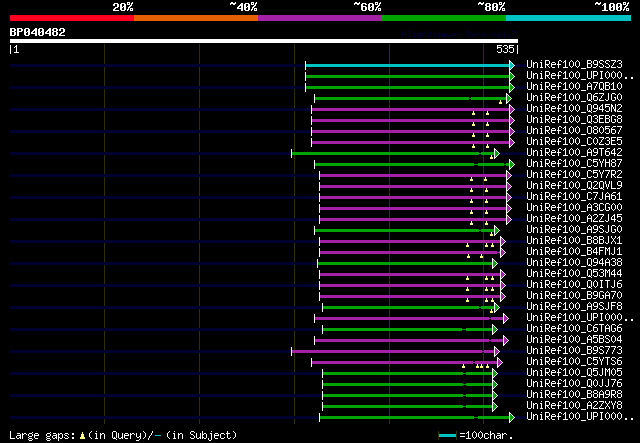The width and height of the screenshot is (640, 443).
Task: Click the purple arrowhead of the Q945N2 alignment
Action: pos(512,109)
